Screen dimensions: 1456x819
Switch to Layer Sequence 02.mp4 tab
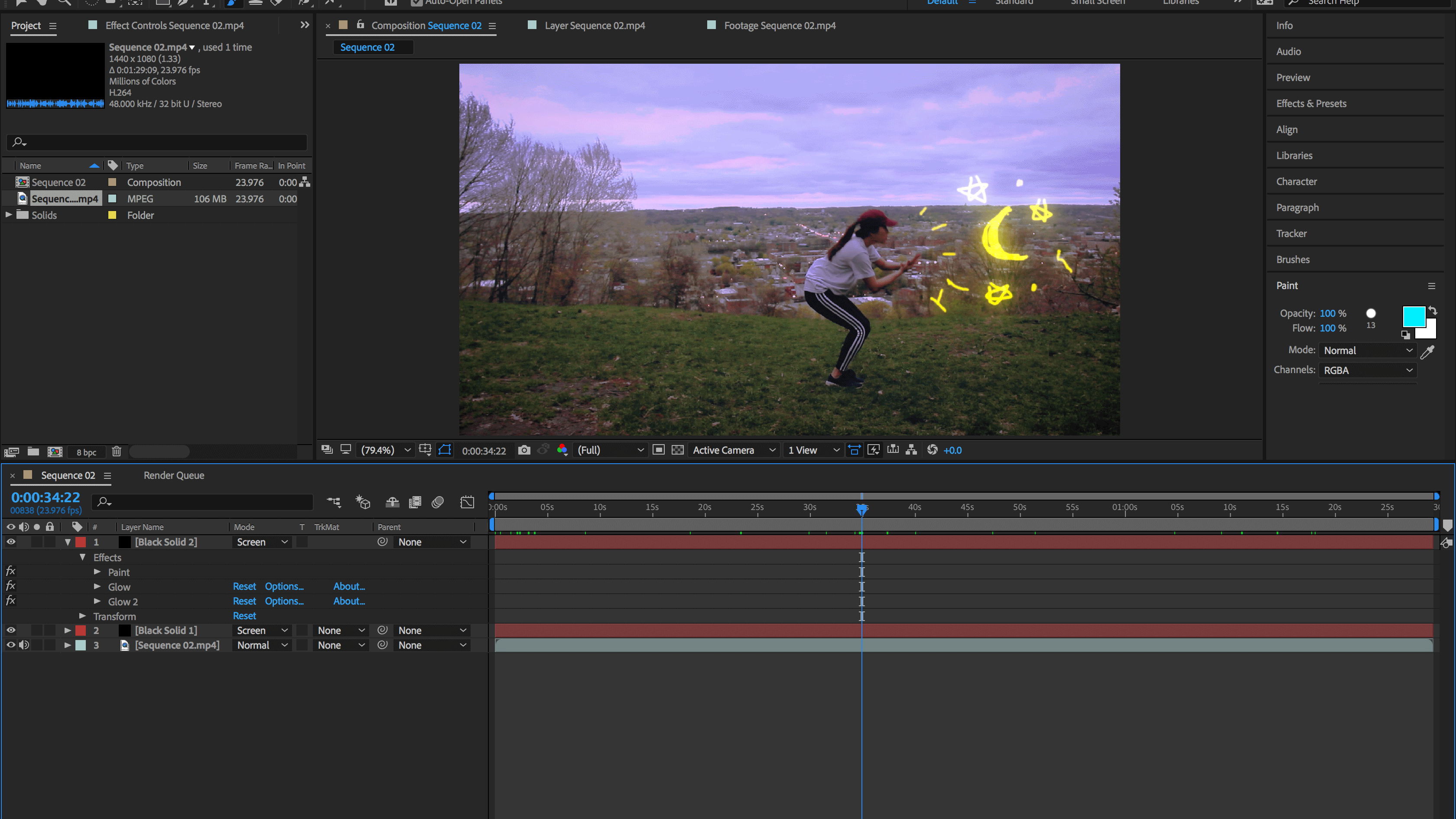pos(595,26)
